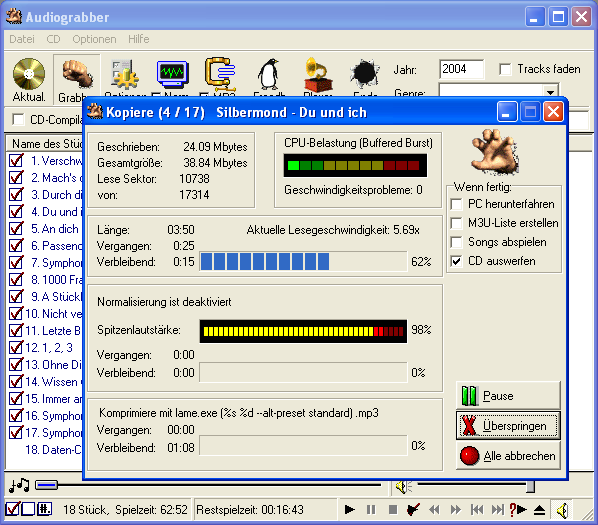Click the volume slider thumb
598x525 pixels.
pos(530,486)
